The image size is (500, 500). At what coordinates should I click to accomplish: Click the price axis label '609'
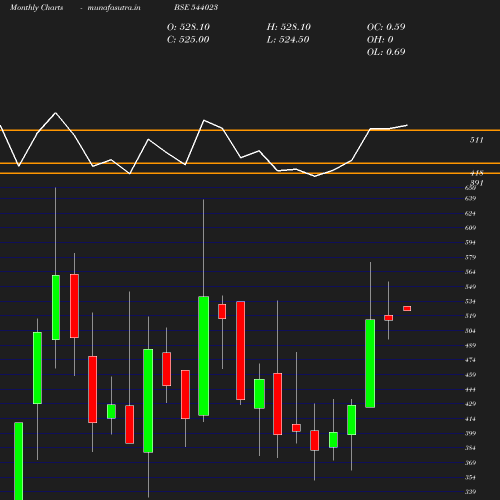pyautogui.click(x=470, y=228)
